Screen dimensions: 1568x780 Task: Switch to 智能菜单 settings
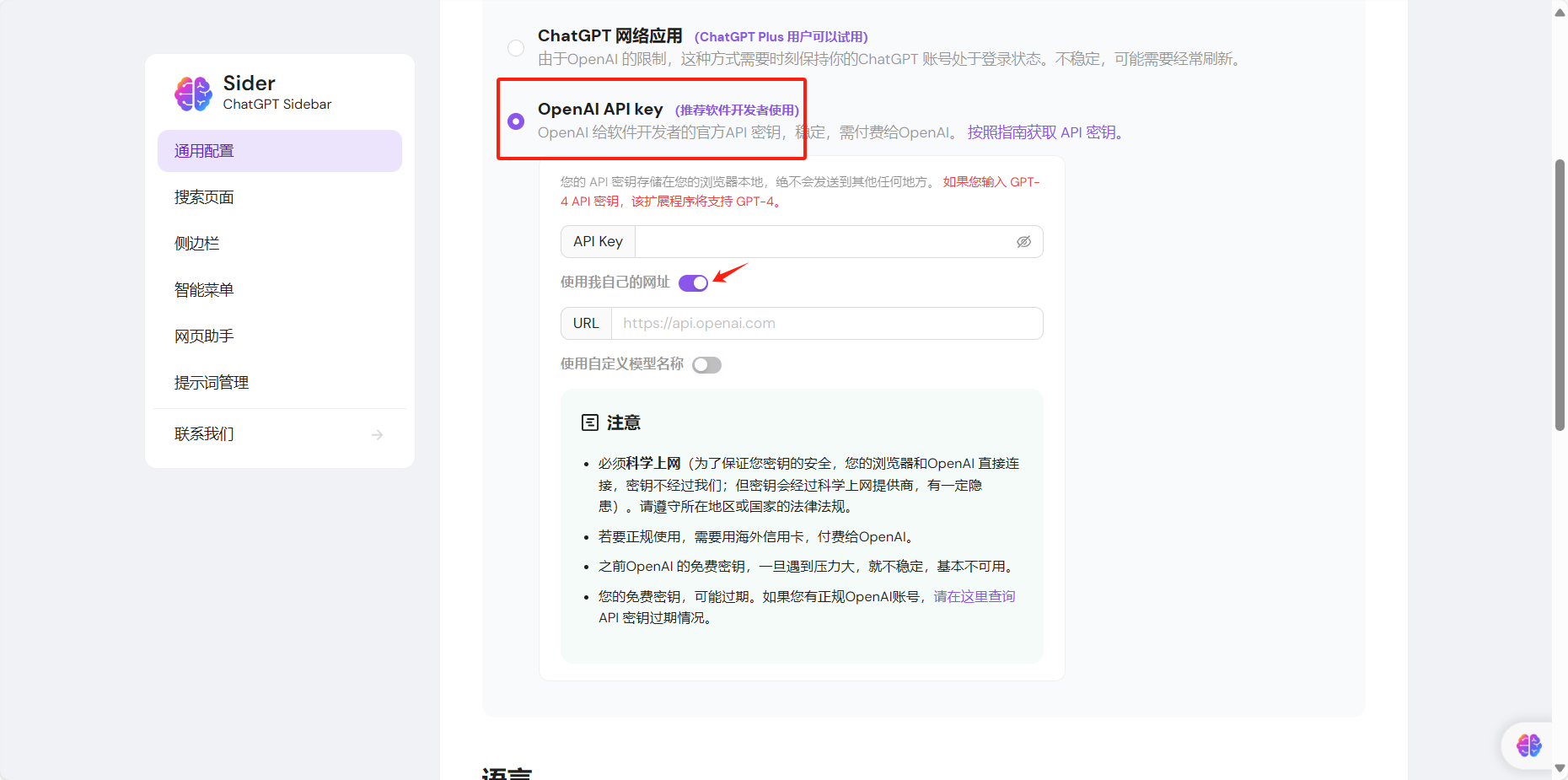pos(280,290)
